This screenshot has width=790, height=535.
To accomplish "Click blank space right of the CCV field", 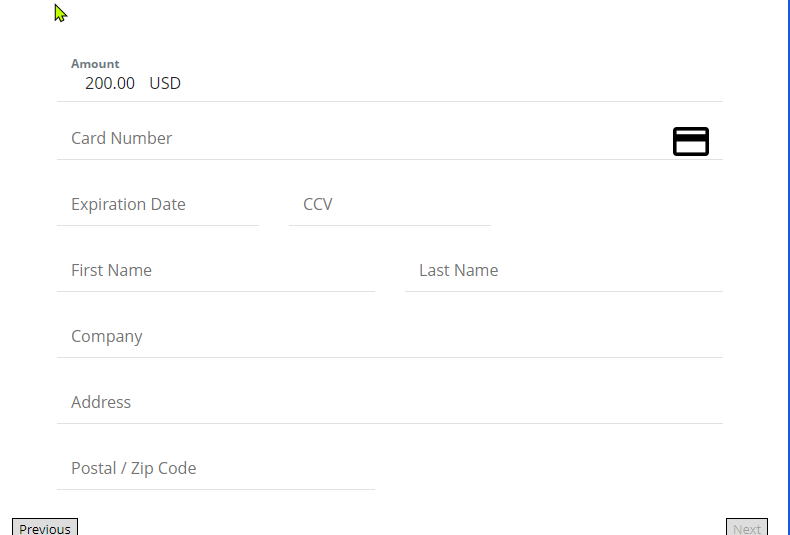I will click(607, 205).
